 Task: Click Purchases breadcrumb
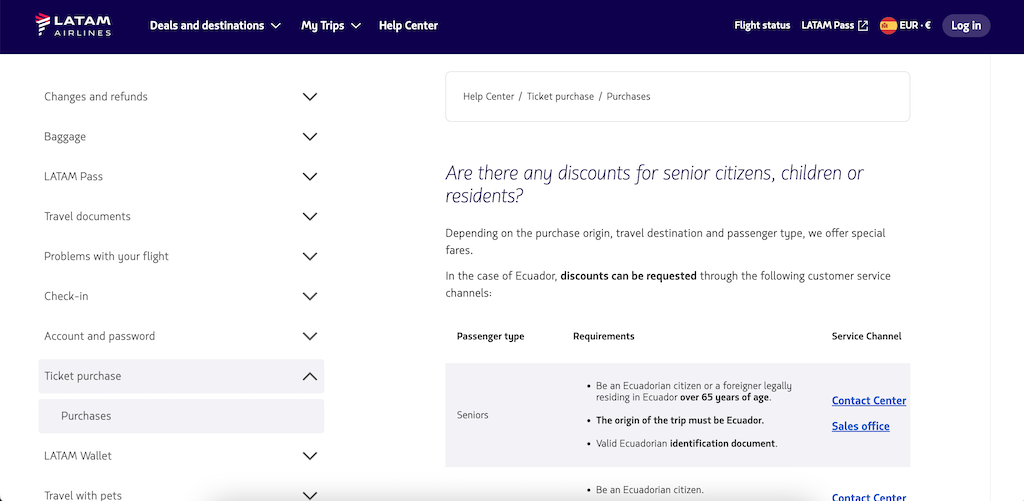pos(628,97)
